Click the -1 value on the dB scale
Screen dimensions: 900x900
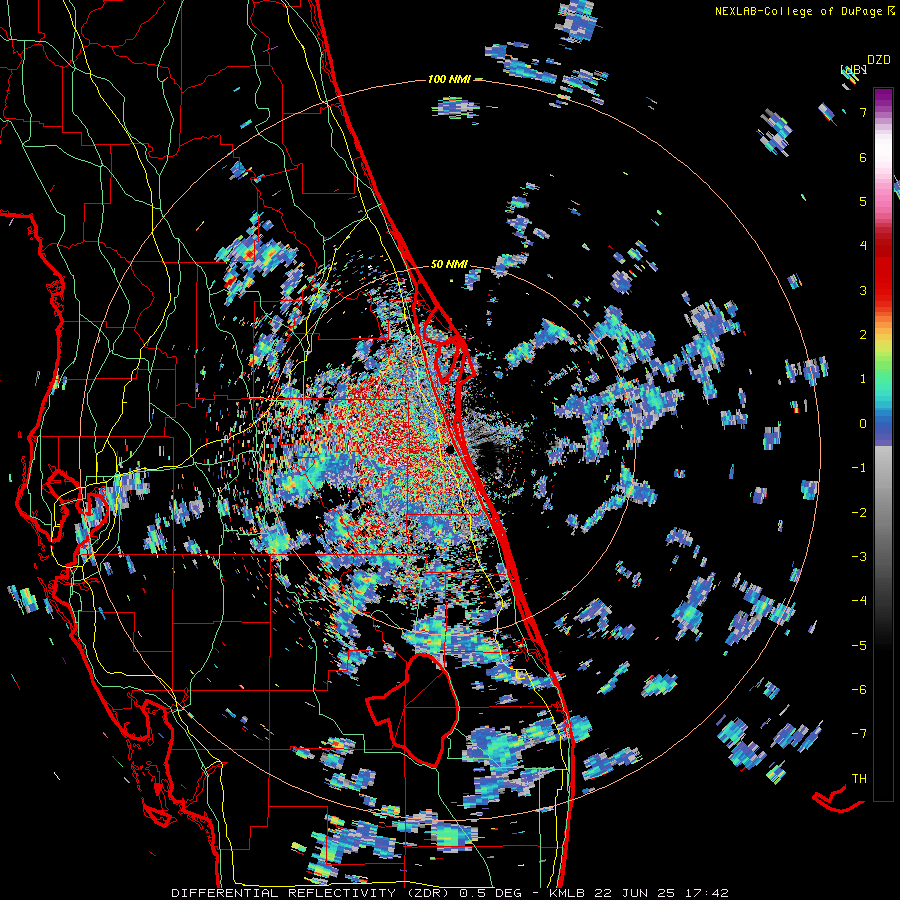(859, 468)
